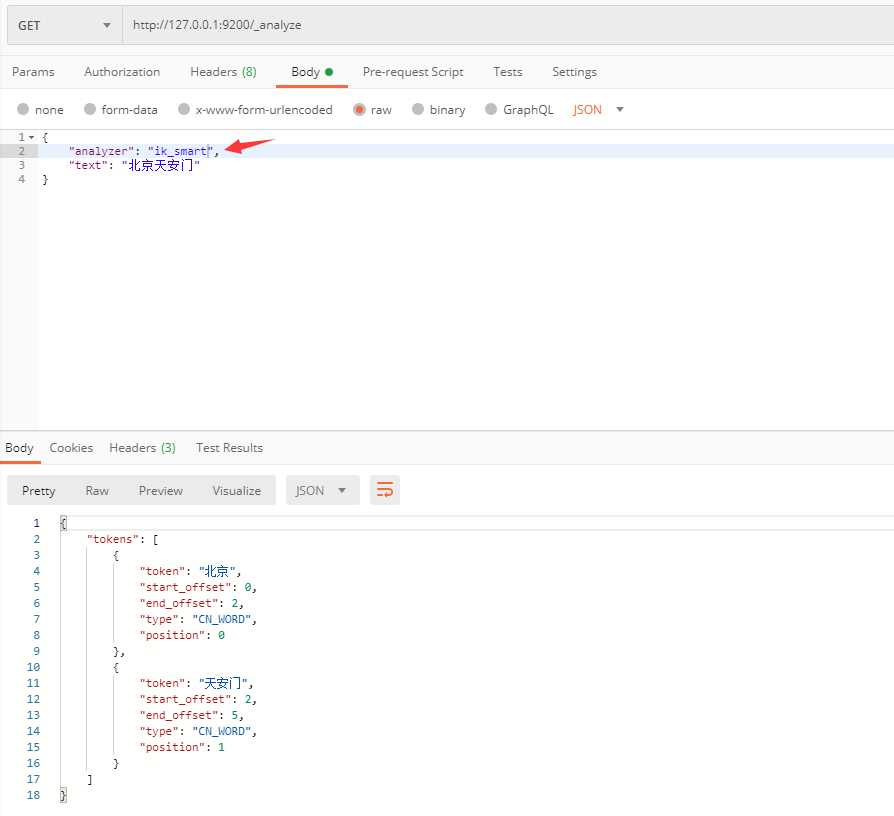Open the Authorization tab
This screenshot has width=894, height=816.
[x=122, y=72]
